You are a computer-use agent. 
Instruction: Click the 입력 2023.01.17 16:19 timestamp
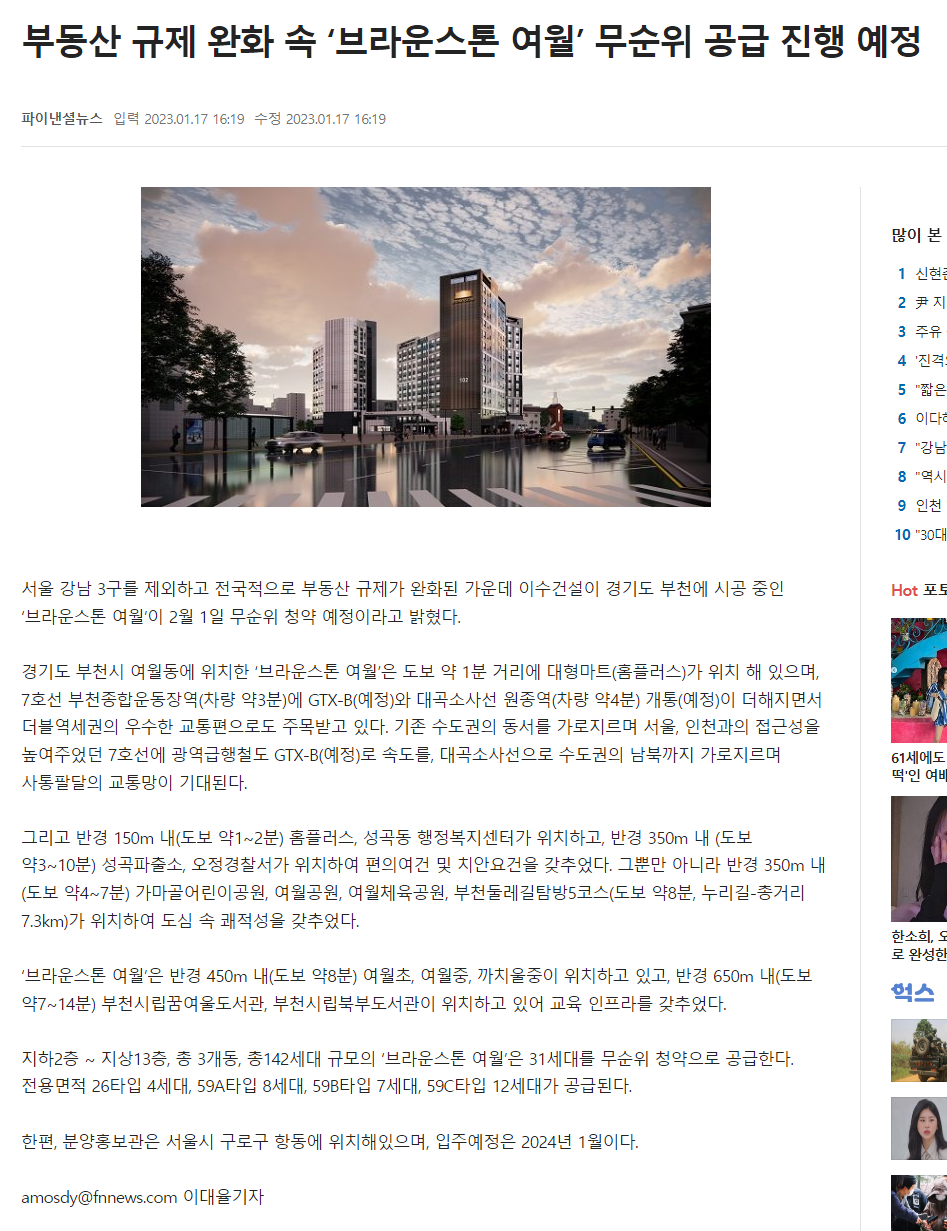click(x=179, y=119)
